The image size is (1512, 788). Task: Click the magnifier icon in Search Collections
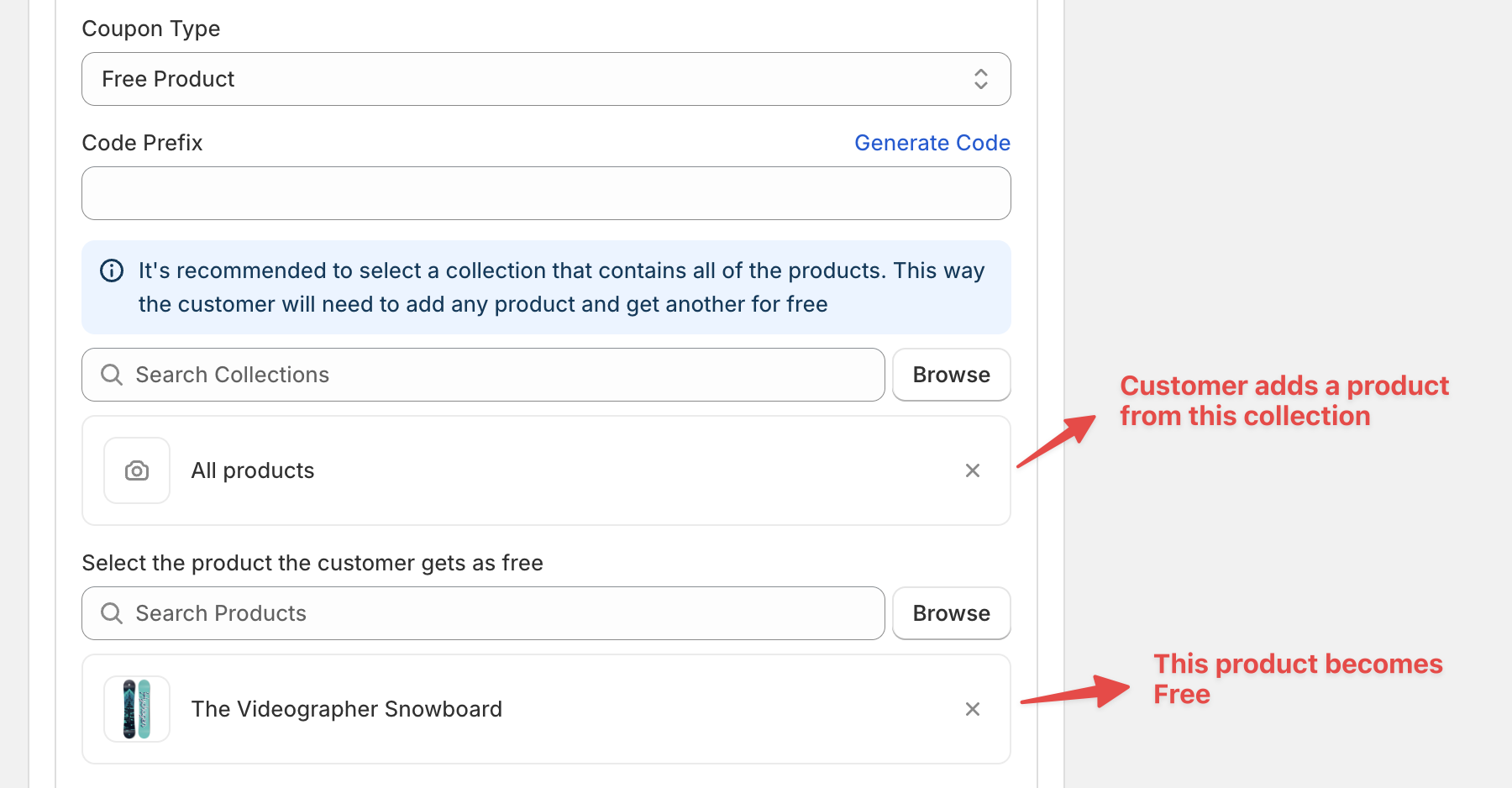[x=112, y=375]
